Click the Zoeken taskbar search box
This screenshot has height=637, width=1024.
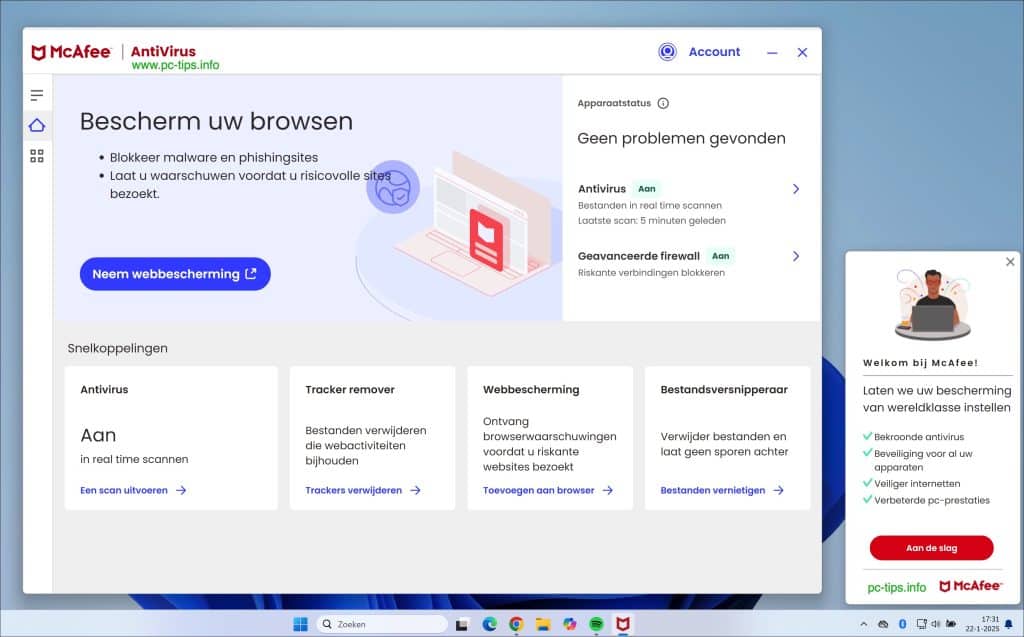[382, 624]
